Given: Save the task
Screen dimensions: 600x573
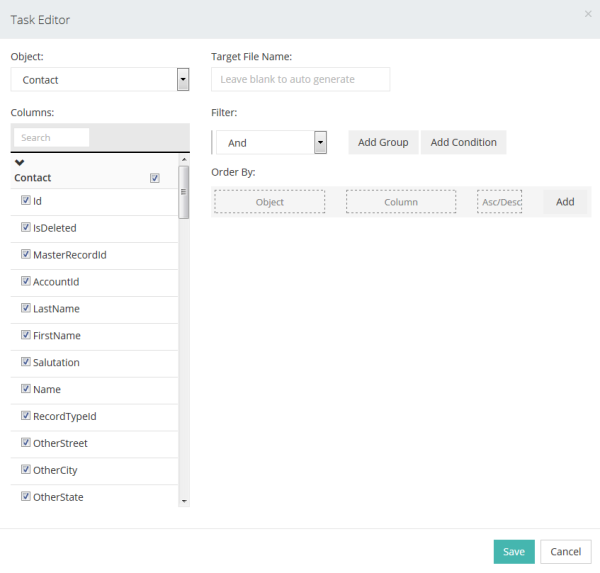Looking at the screenshot, I should tap(513, 552).
